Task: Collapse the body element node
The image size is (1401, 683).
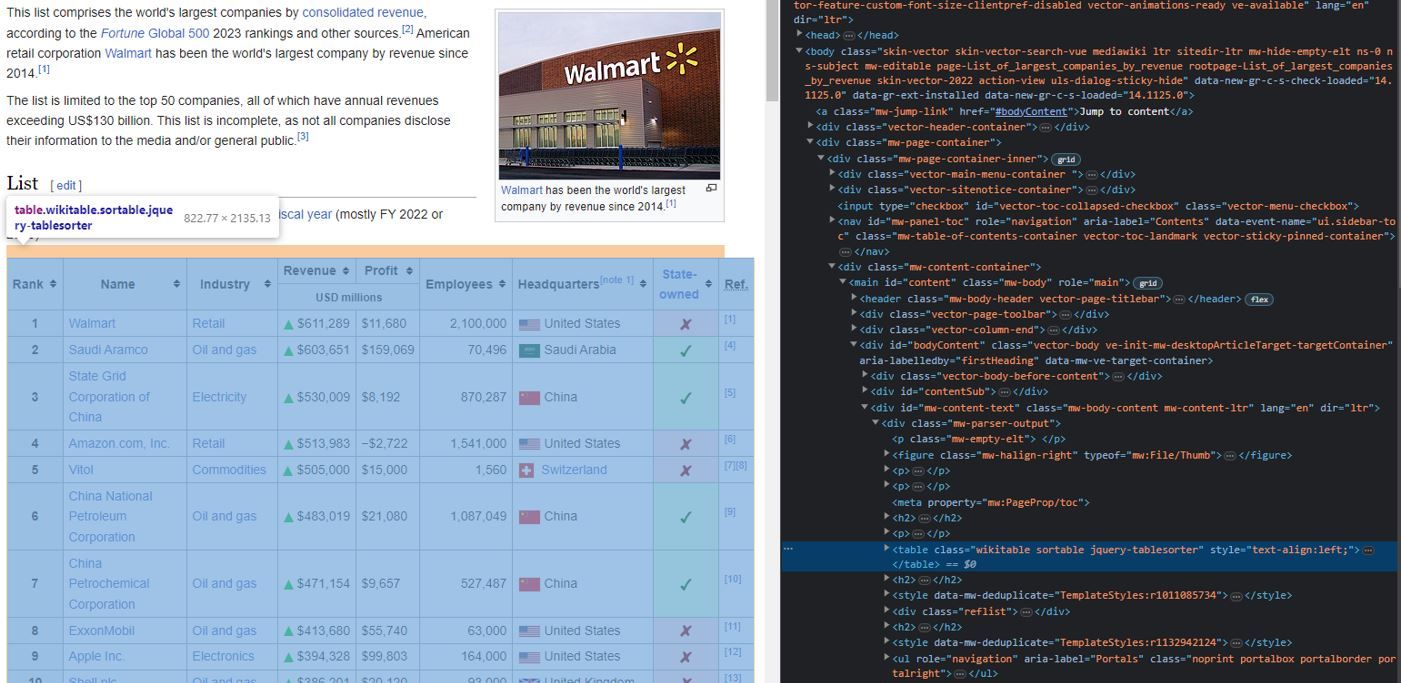Action: (800, 50)
